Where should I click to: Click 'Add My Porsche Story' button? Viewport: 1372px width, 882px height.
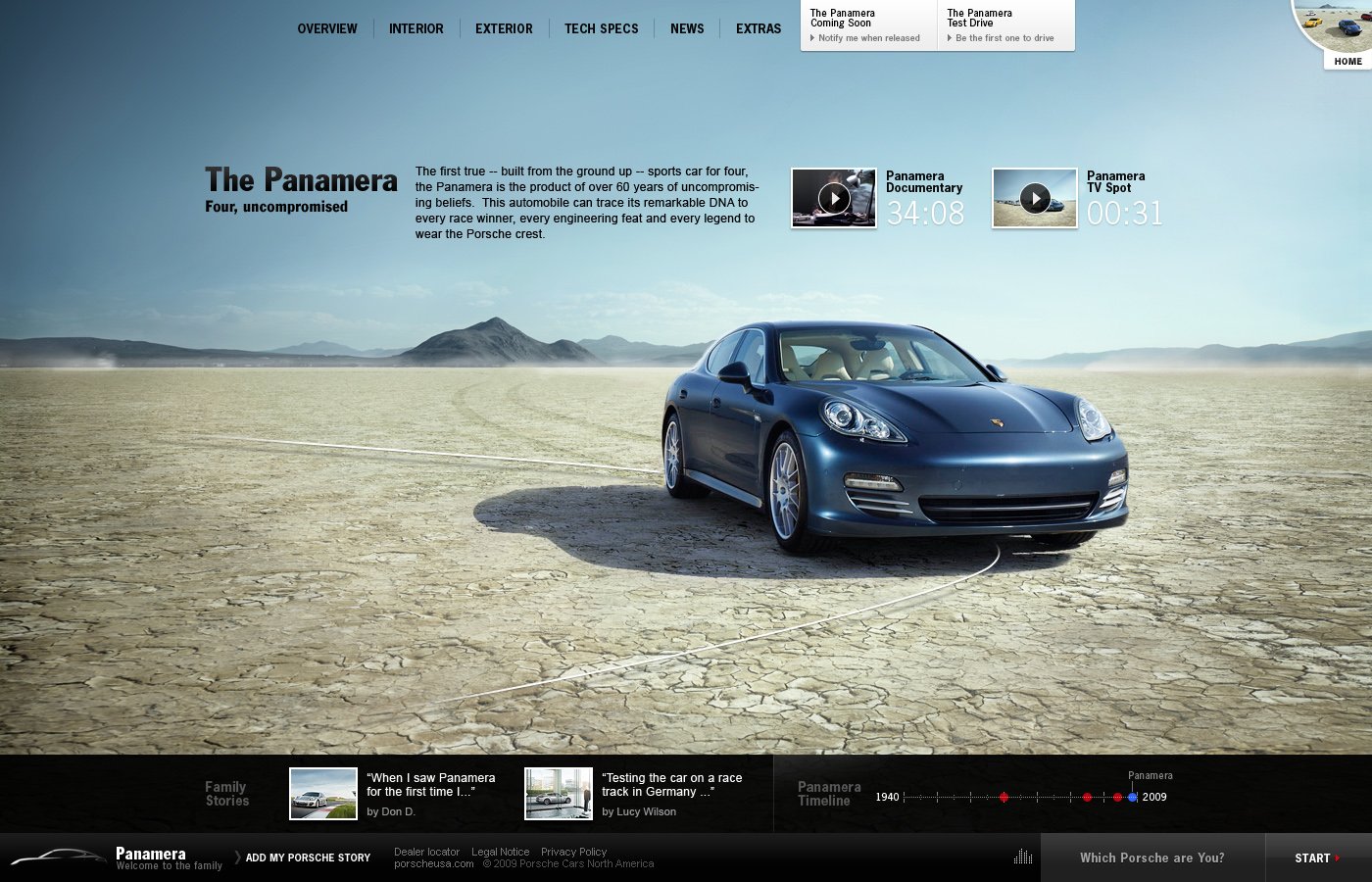pyautogui.click(x=308, y=858)
